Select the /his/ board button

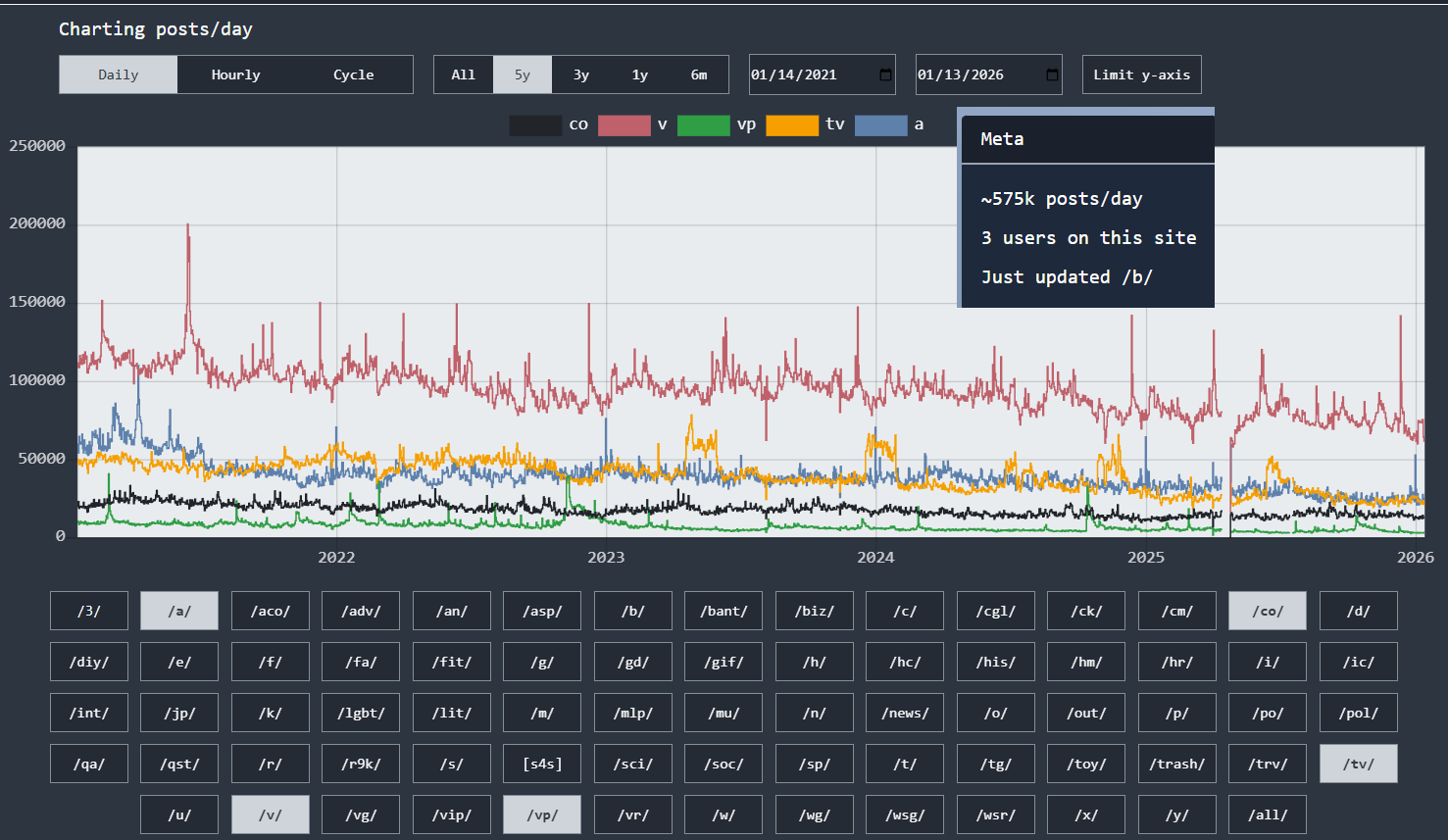(996, 662)
